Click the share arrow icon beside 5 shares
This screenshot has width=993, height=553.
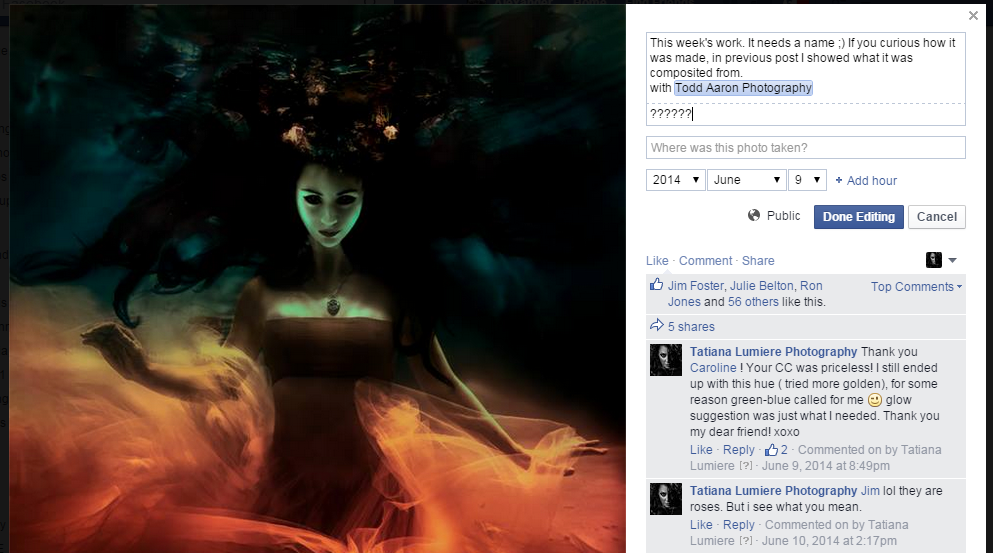pos(656,326)
